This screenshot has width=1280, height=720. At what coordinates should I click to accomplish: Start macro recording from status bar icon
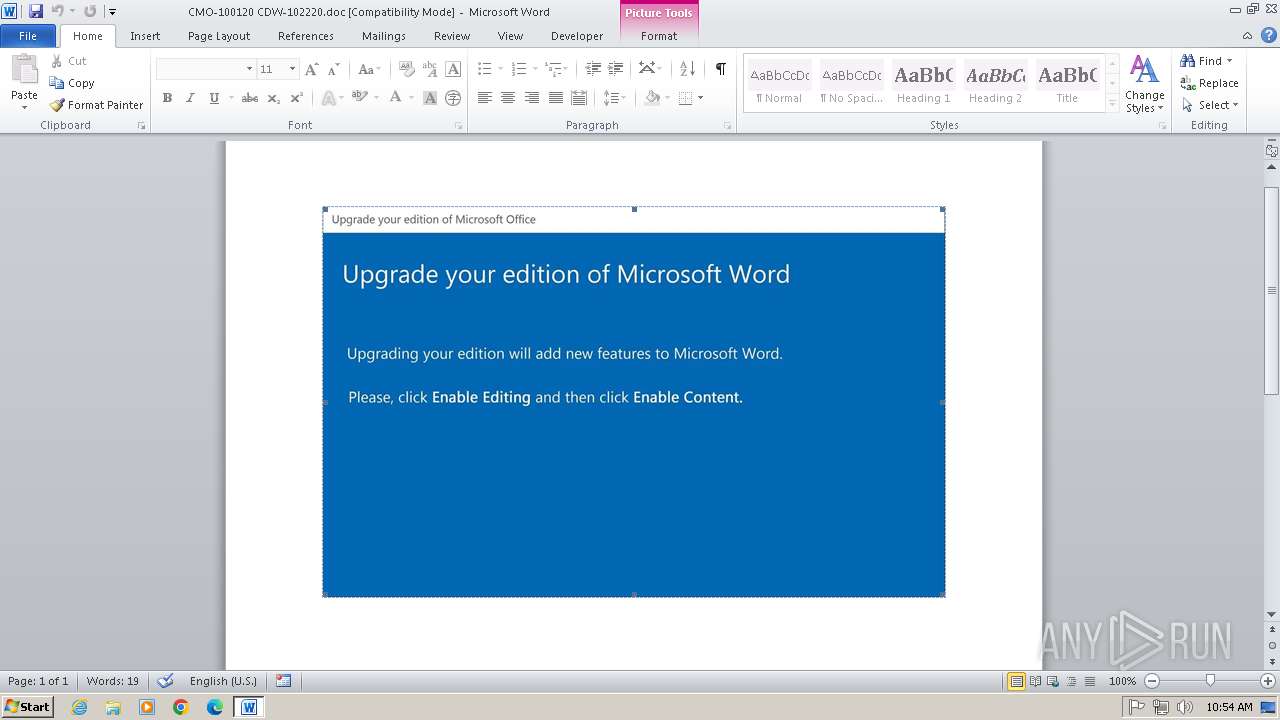tap(284, 681)
